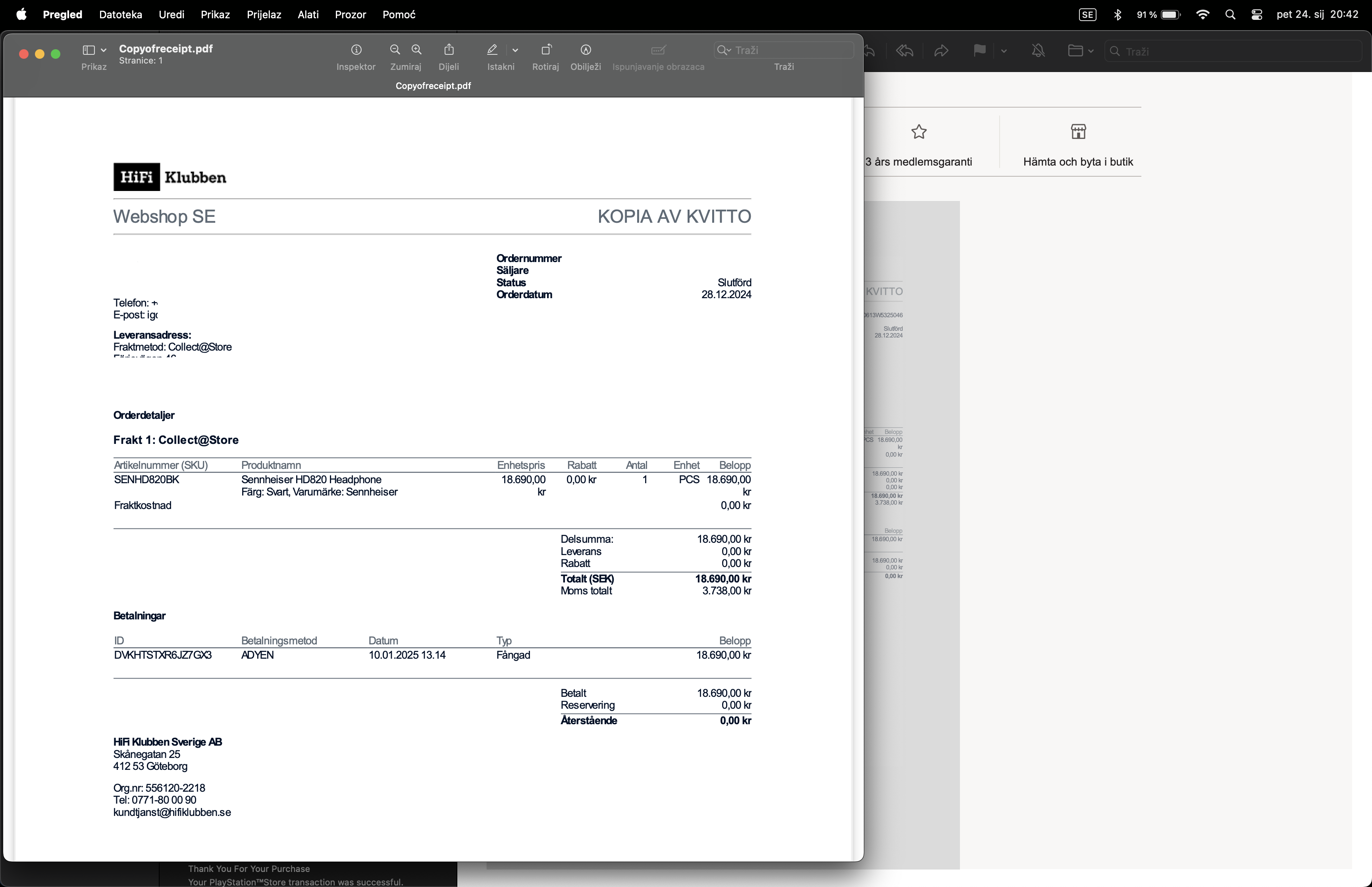Click the zoom in magnifier icon

pos(417,50)
